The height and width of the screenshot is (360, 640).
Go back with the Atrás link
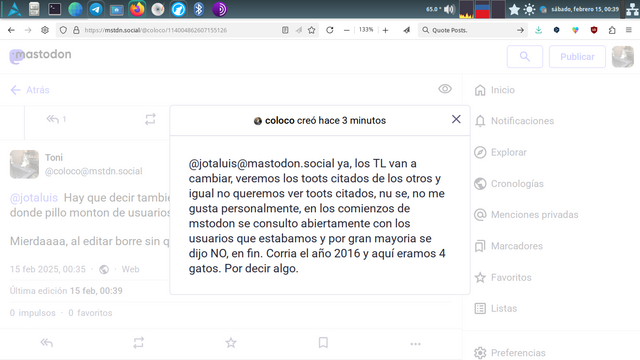coord(30,90)
